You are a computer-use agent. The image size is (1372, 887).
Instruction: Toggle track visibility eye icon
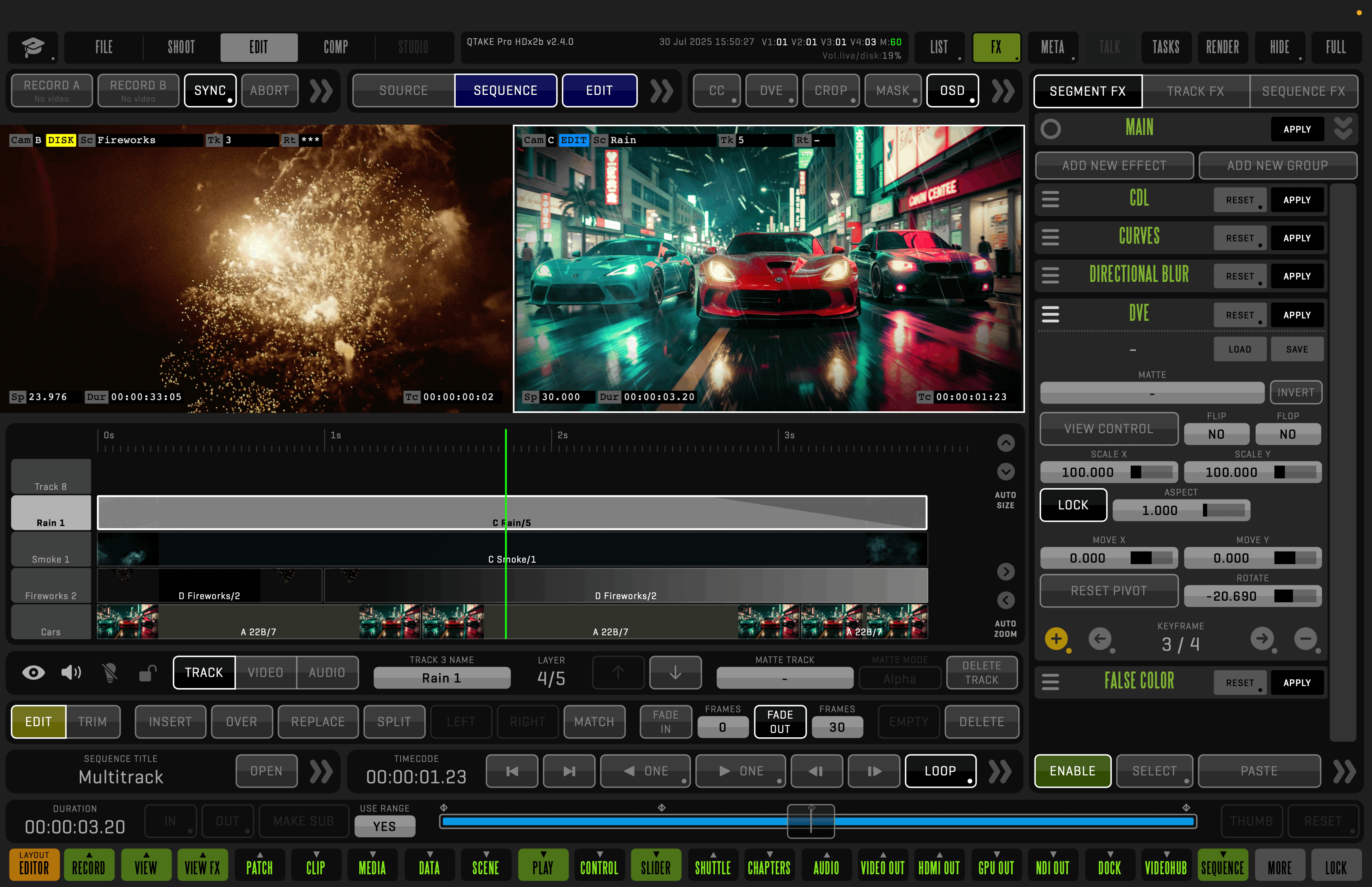tap(33, 672)
